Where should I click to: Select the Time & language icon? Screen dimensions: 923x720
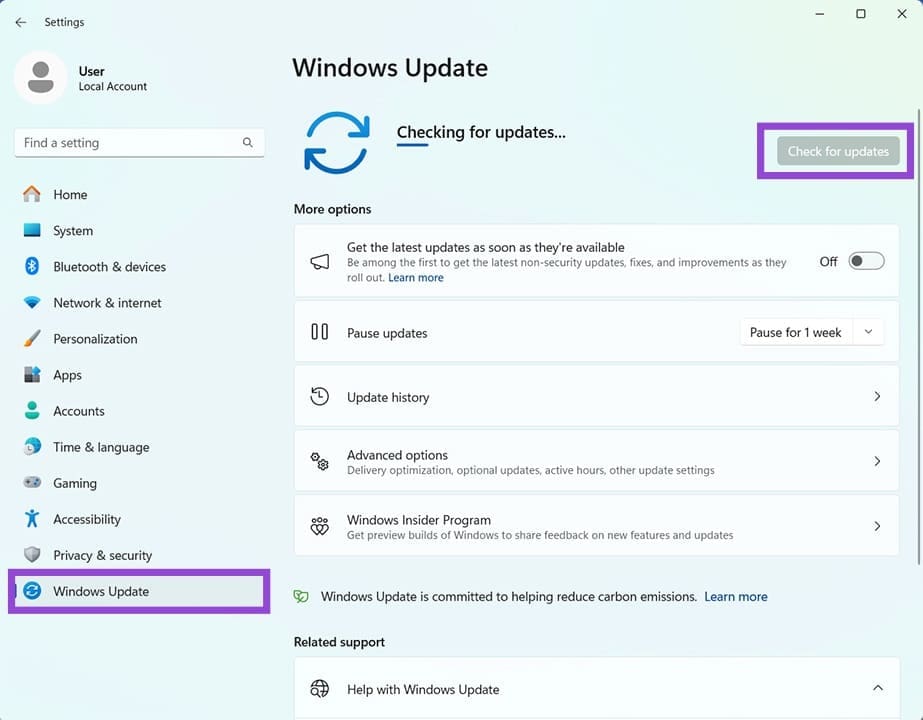point(31,446)
